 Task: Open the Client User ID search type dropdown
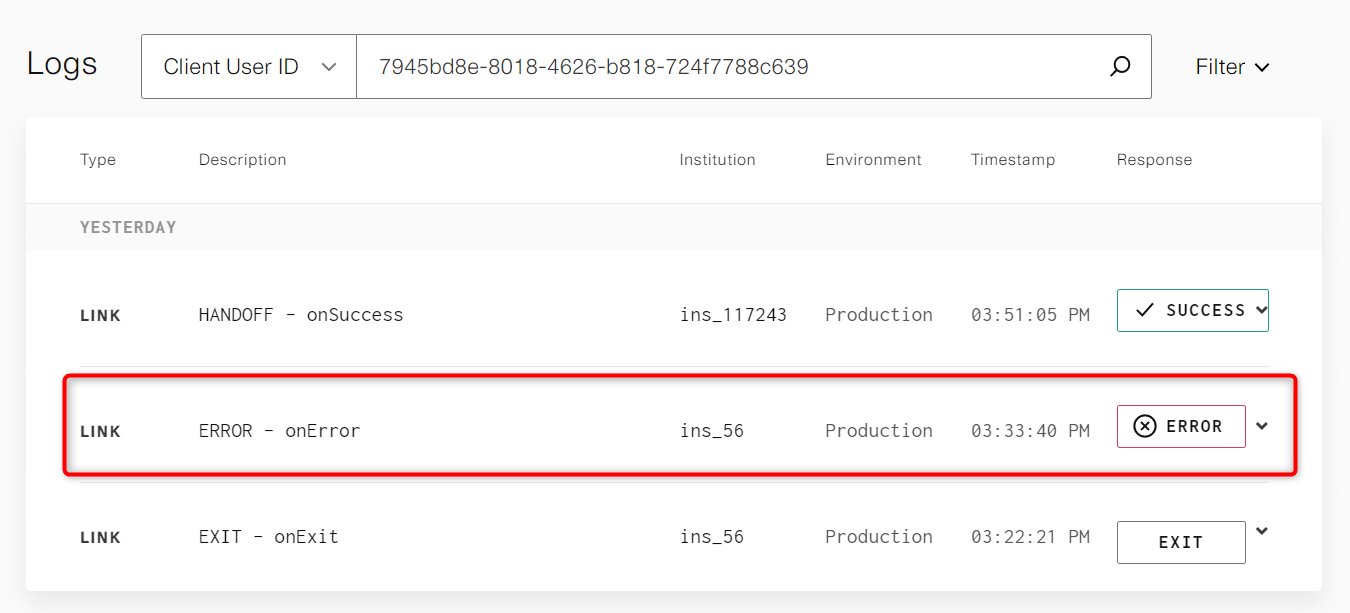click(x=248, y=66)
